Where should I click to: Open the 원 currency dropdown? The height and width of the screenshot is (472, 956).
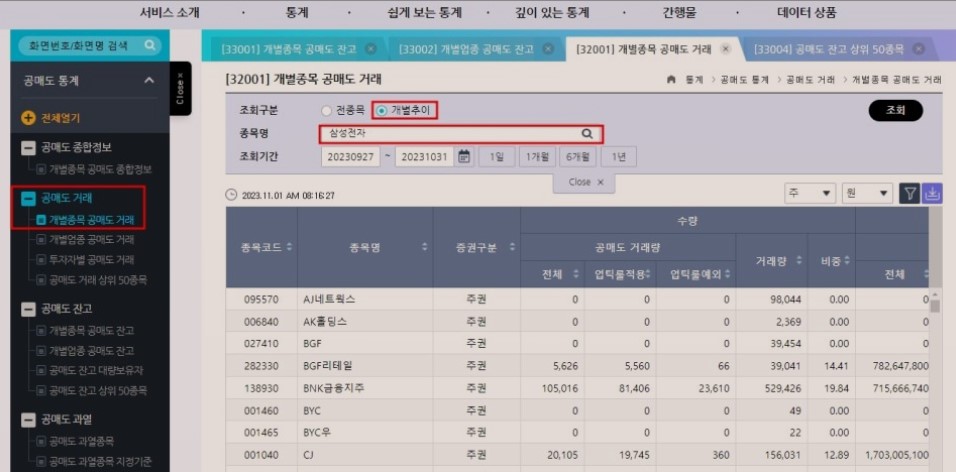pos(867,193)
